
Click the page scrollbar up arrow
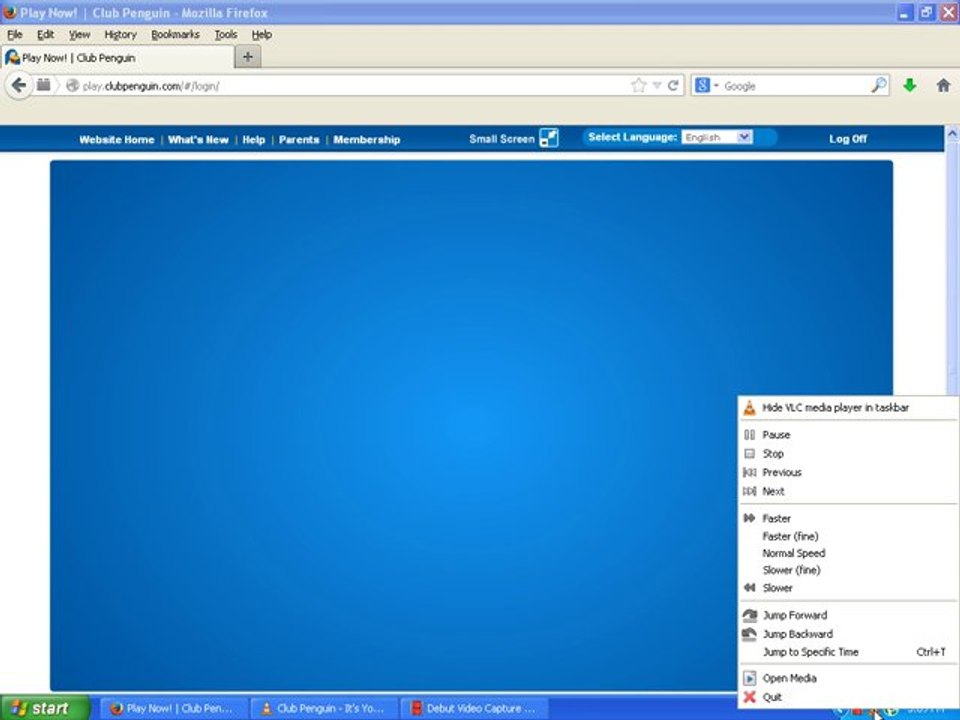pyautogui.click(x=952, y=133)
